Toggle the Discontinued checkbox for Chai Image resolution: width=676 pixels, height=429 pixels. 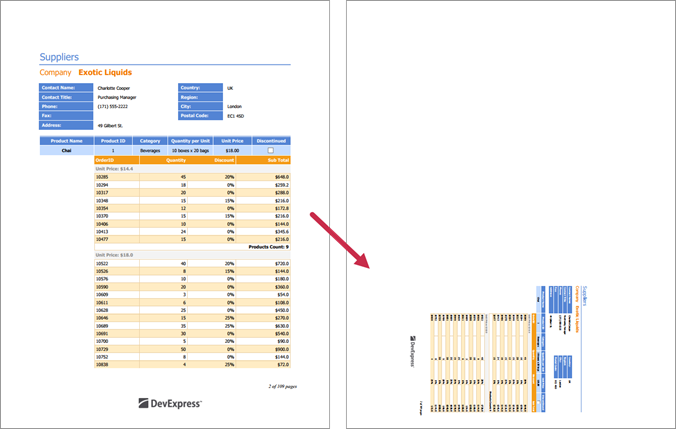tap(270, 150)
